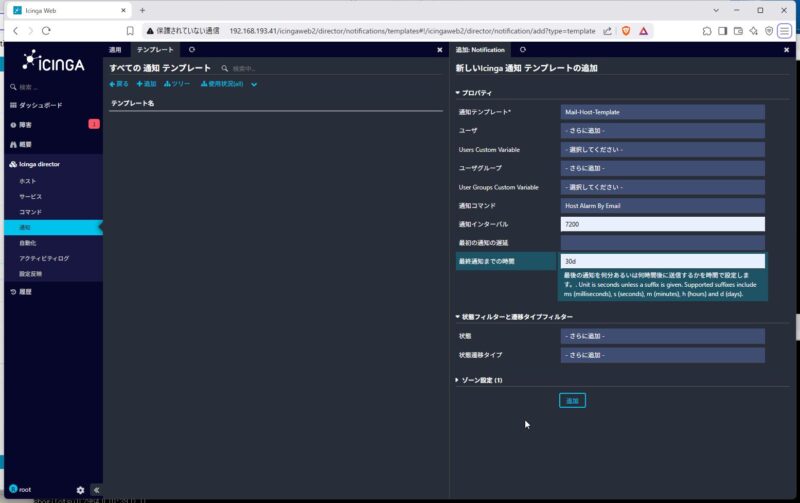Click the template list search field

(x=244, y=68)
